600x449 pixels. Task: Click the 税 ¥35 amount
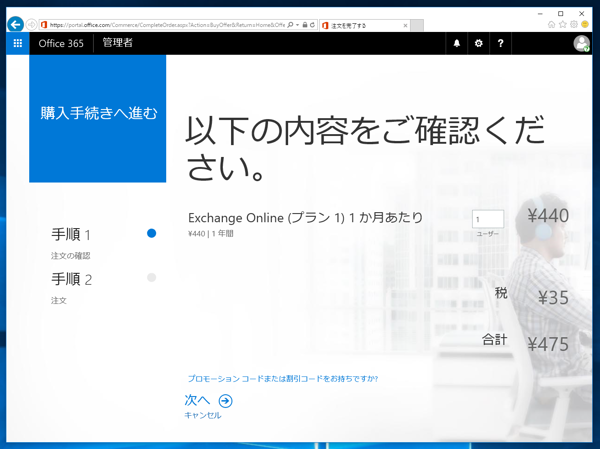coord(553,298)
